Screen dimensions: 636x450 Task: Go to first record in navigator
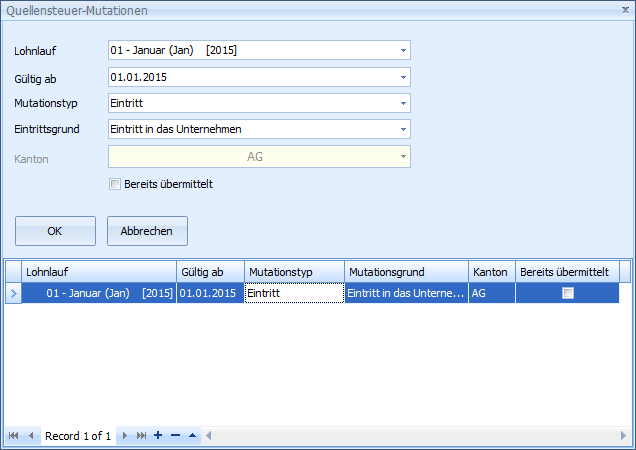pyautogui.click(x=14, y=436)
